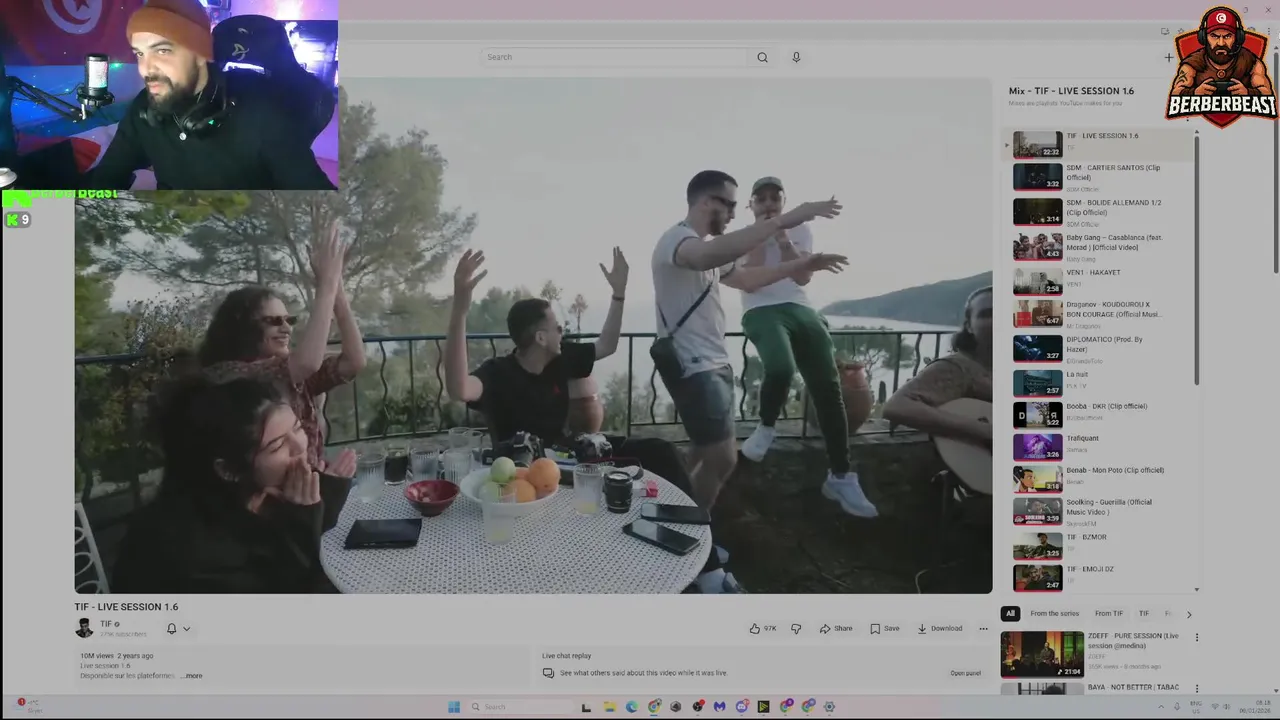Image resolution: width=1280 pixels, height=720 pixels.
Task: Dislike the video with thumbs down icon
Action: coord(796,628)
